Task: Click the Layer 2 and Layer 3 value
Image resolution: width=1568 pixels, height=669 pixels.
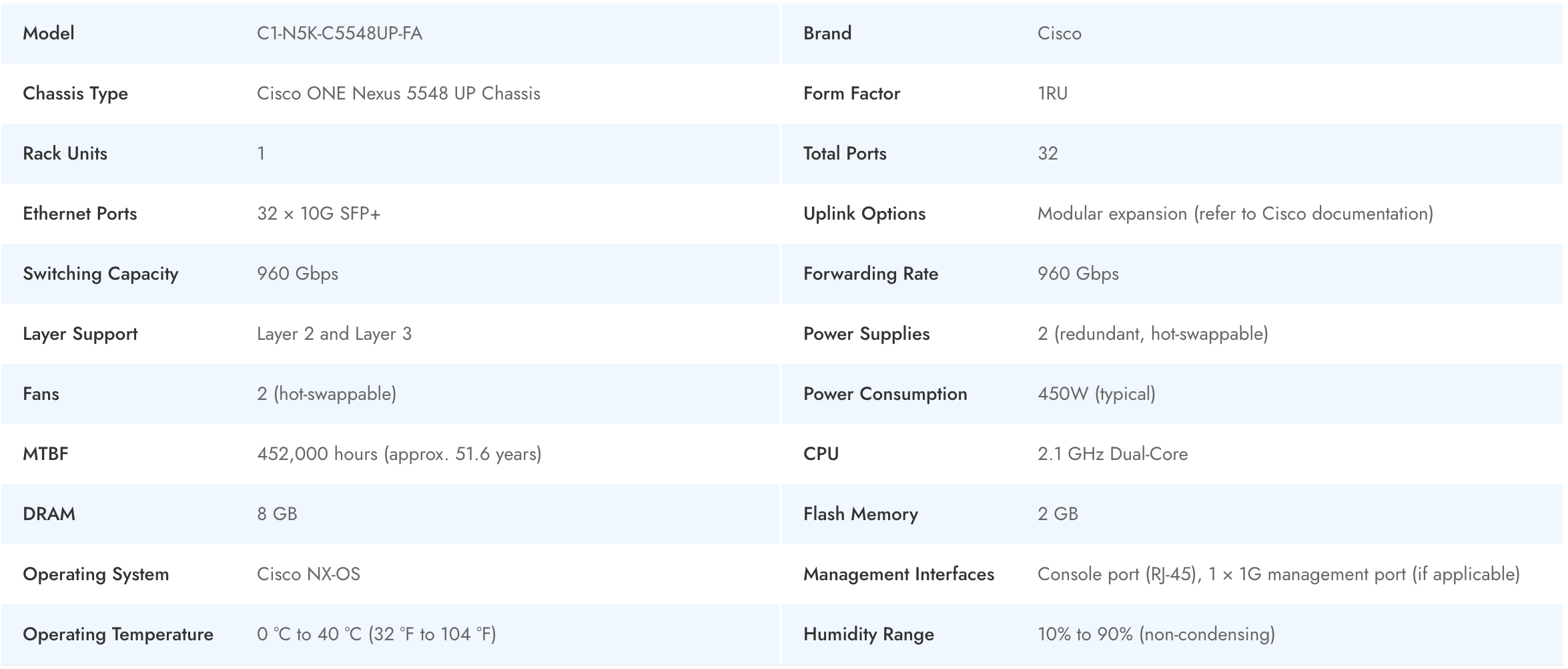Action: tap(334, 334)
